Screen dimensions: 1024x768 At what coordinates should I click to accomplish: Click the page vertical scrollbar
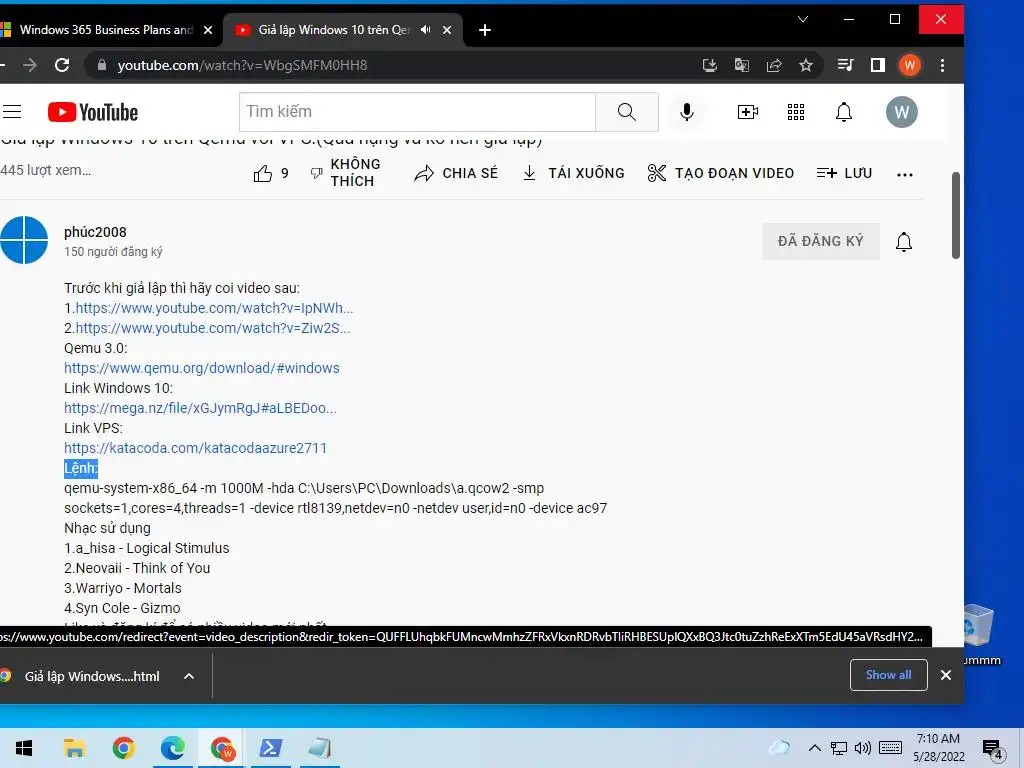coord(955,216)
